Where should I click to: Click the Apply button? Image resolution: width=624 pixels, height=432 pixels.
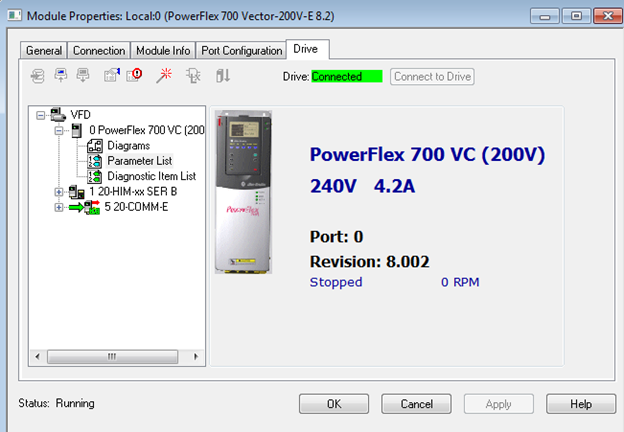point(499,404)
